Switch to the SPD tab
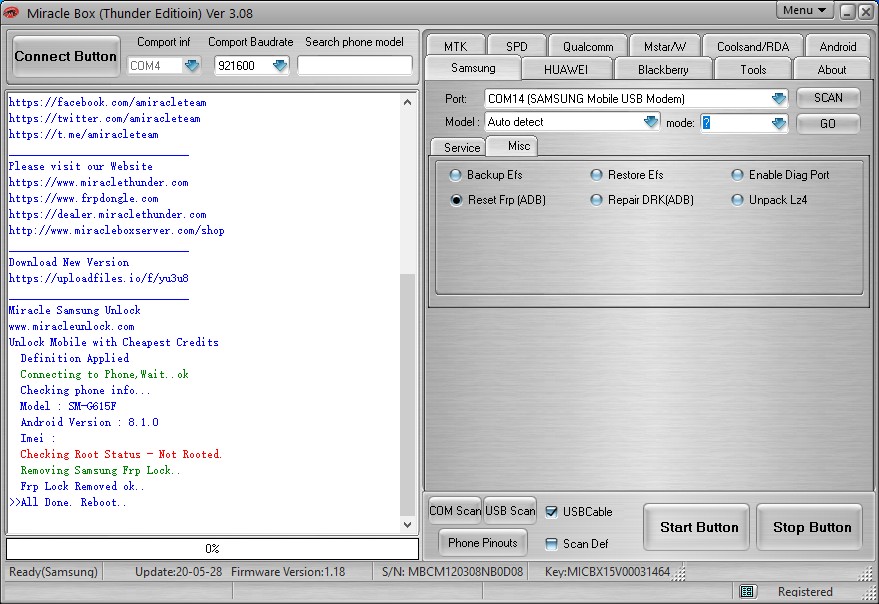Image resolution: width=879 pixels, height=604 pixels. (x=516, y=47)
